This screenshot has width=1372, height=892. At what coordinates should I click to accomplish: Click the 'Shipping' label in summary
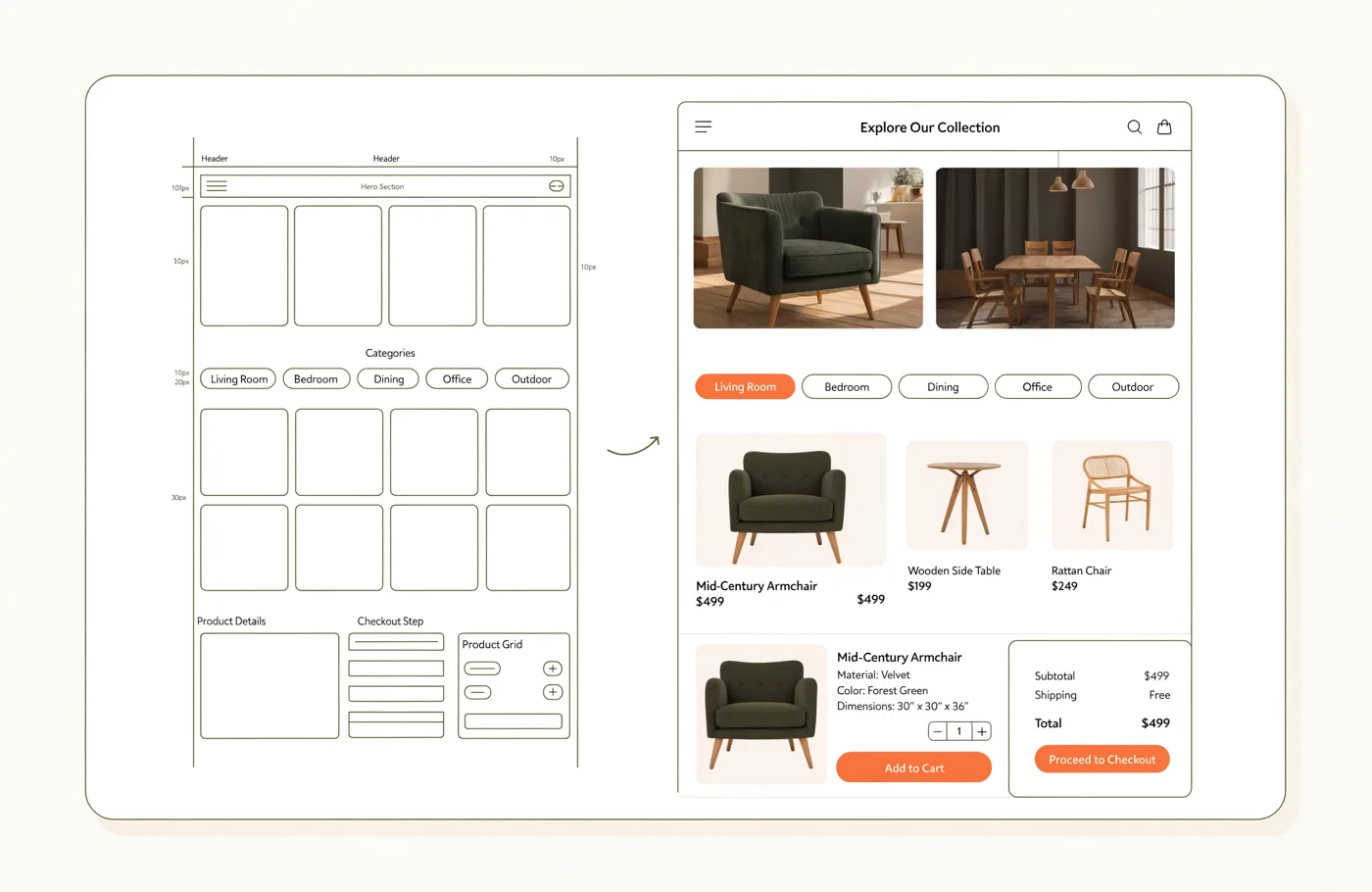pyautogui.click(x=1055, y=695)
